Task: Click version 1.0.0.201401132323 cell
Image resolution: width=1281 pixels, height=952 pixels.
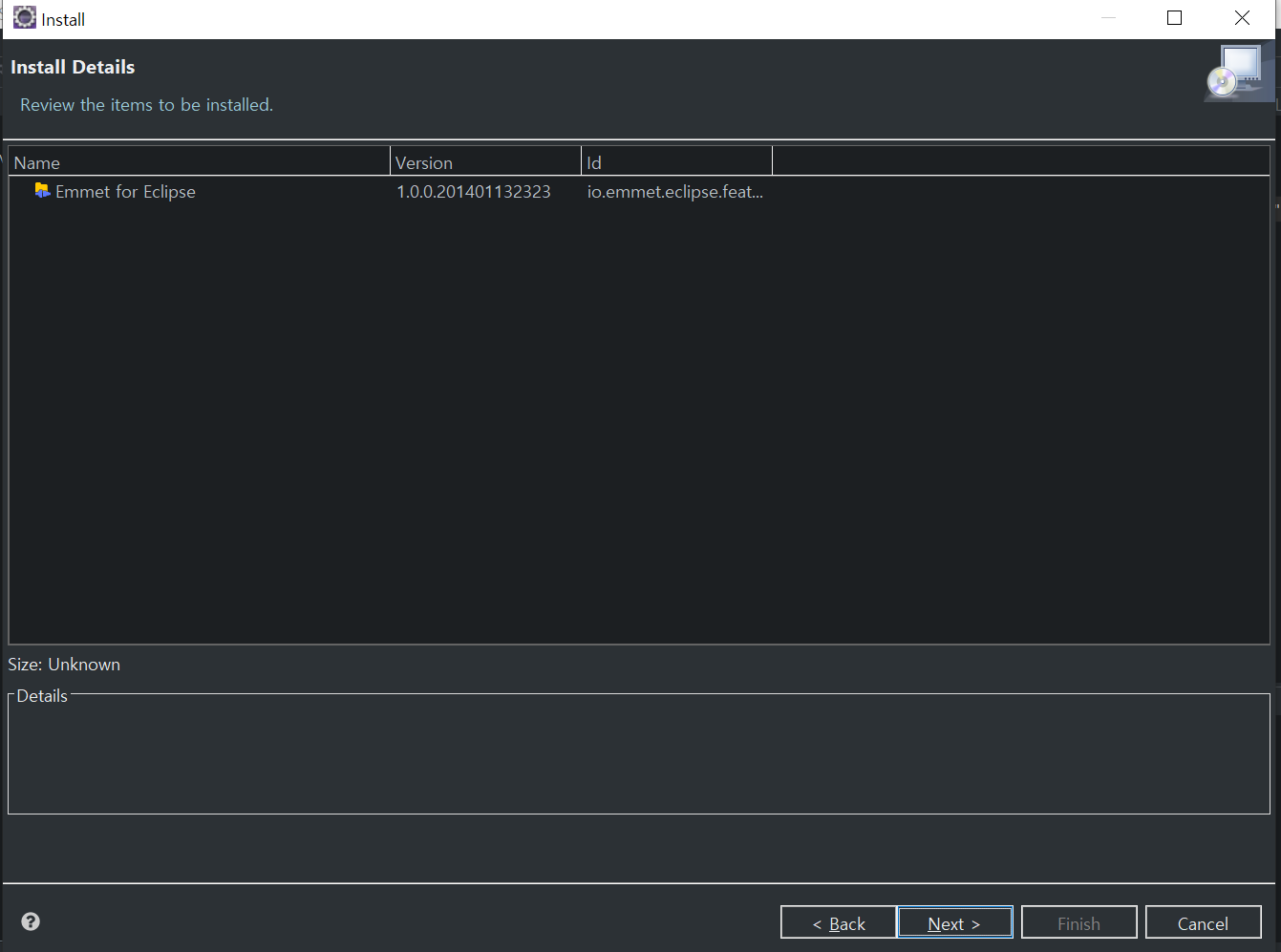Action: click(x=474, y=192)
